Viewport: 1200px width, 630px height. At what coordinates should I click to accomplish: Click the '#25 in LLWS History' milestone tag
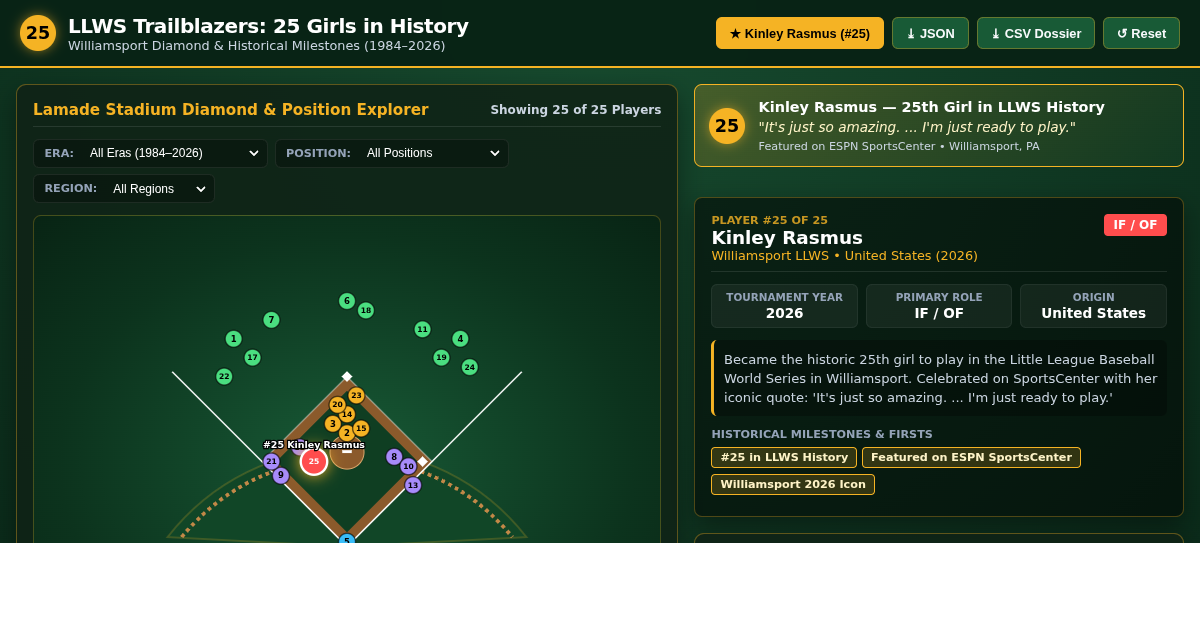point(784,457)
